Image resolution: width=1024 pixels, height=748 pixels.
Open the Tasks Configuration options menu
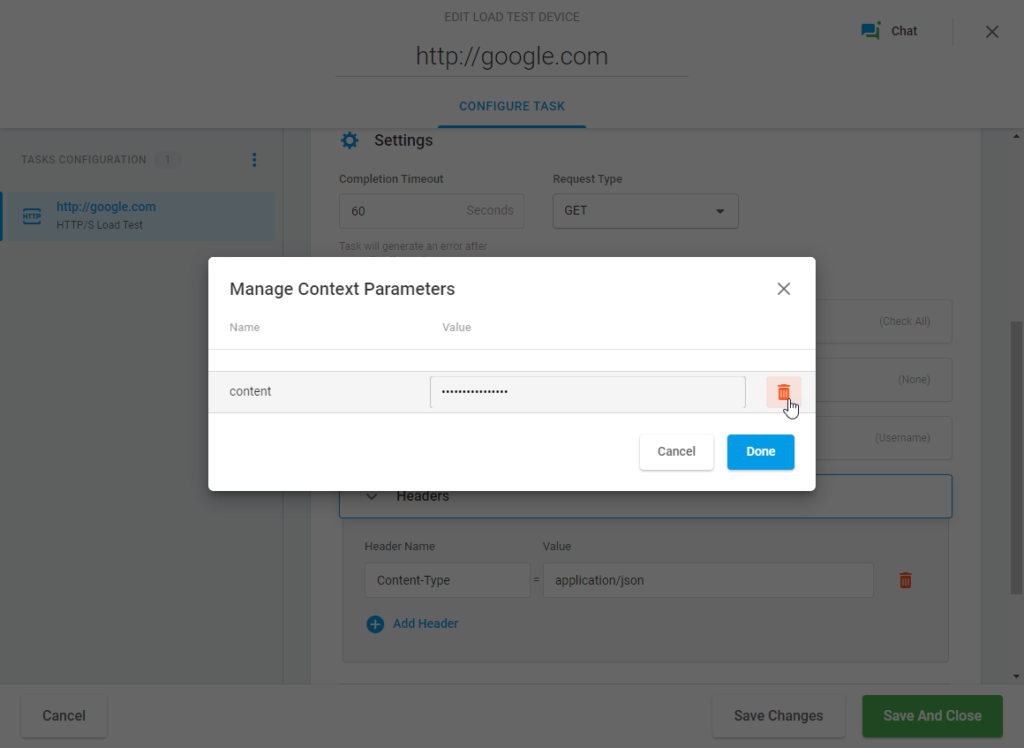(x=254, y=159)
